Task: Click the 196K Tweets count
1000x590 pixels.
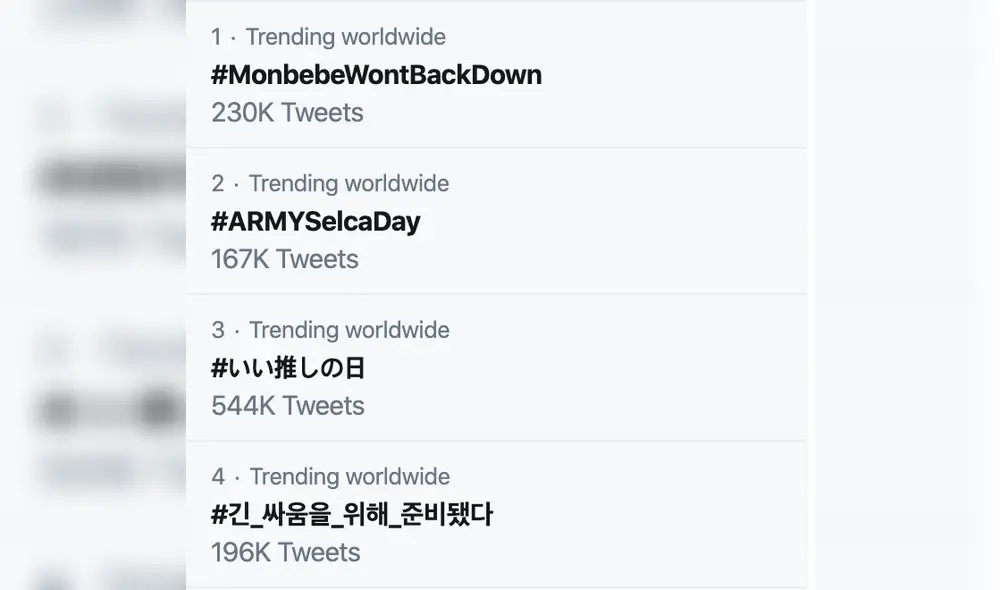Action: 285,552
